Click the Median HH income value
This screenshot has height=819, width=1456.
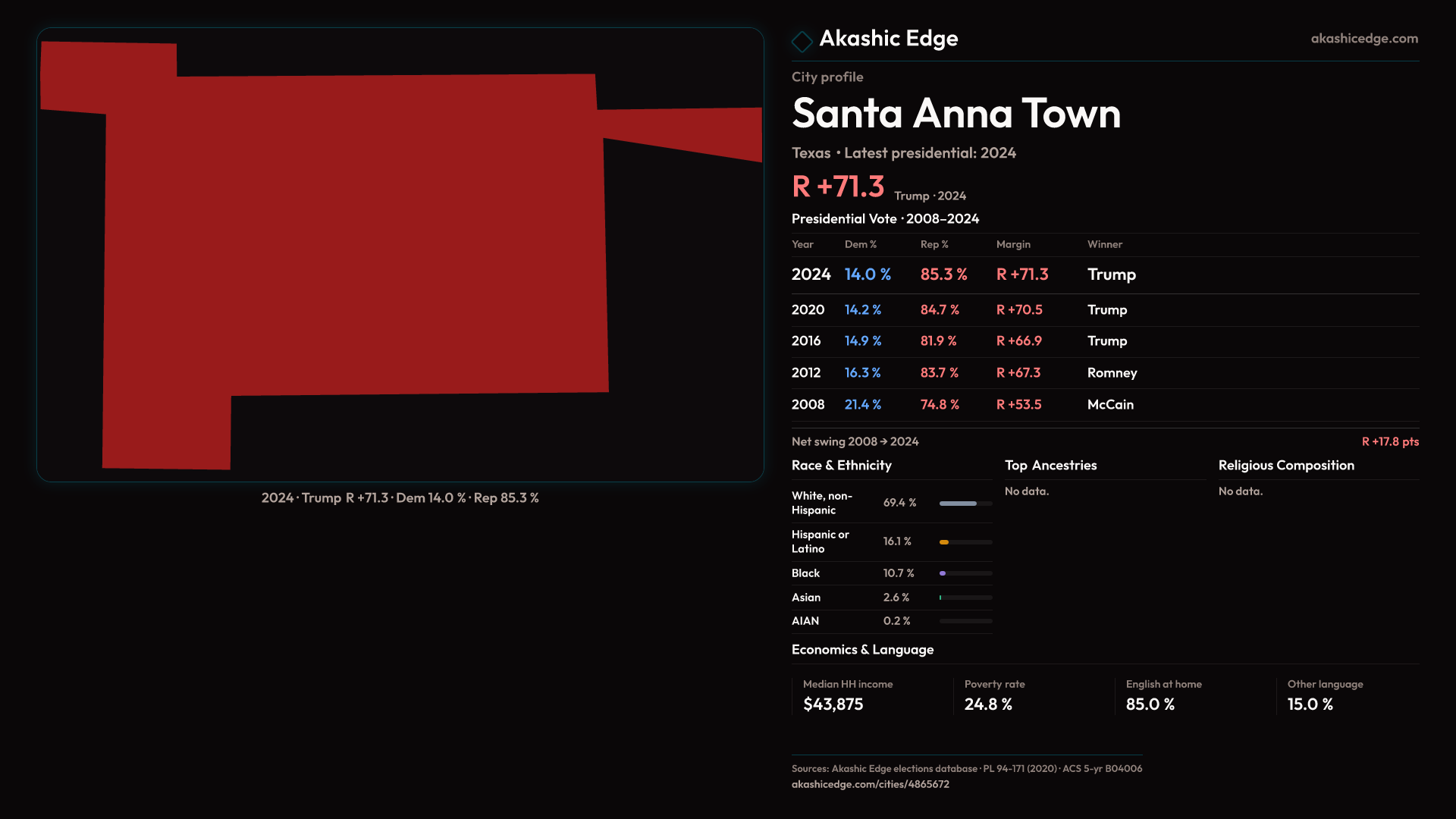833,704
